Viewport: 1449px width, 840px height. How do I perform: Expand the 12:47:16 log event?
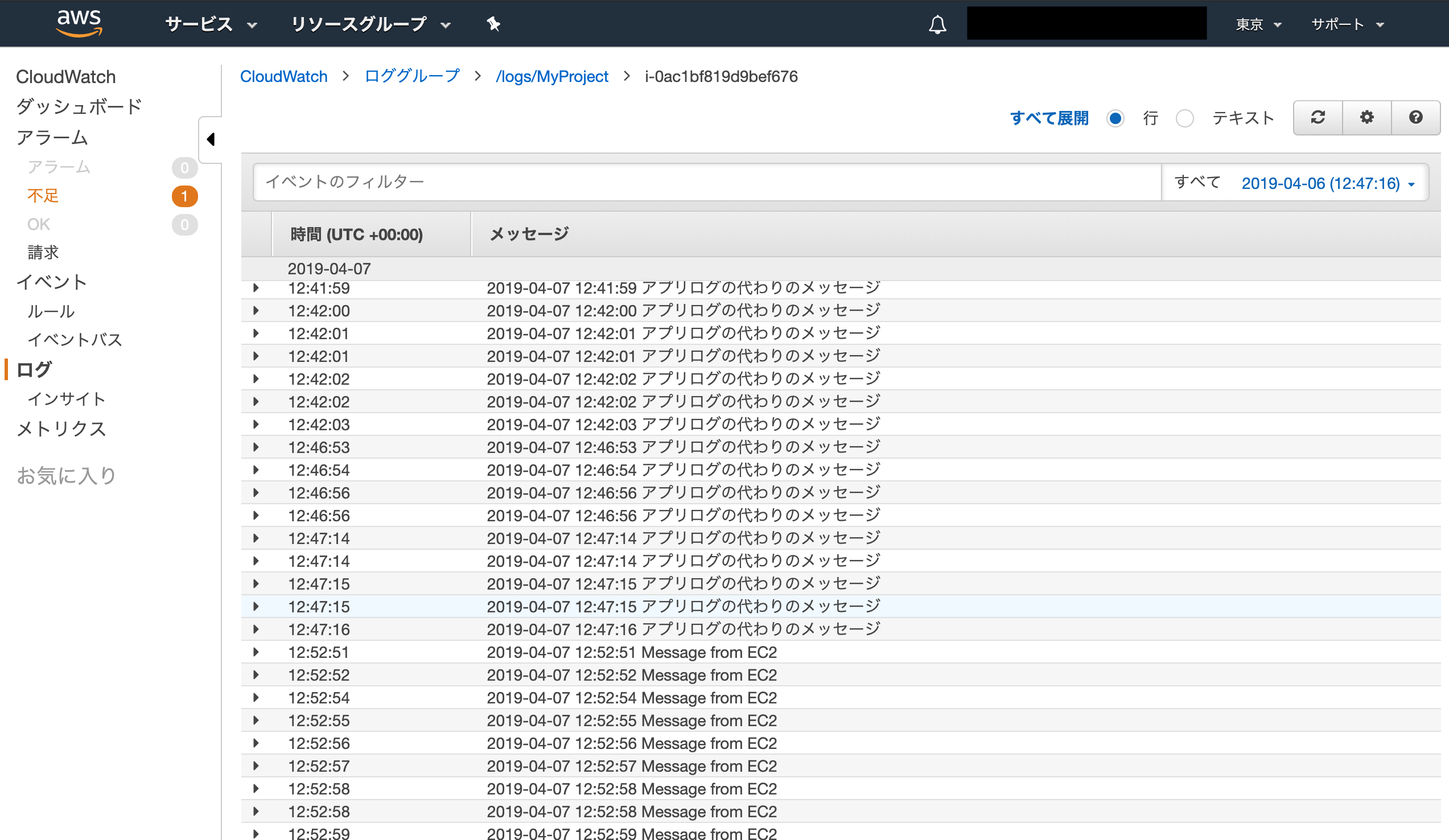pos(256,629)
